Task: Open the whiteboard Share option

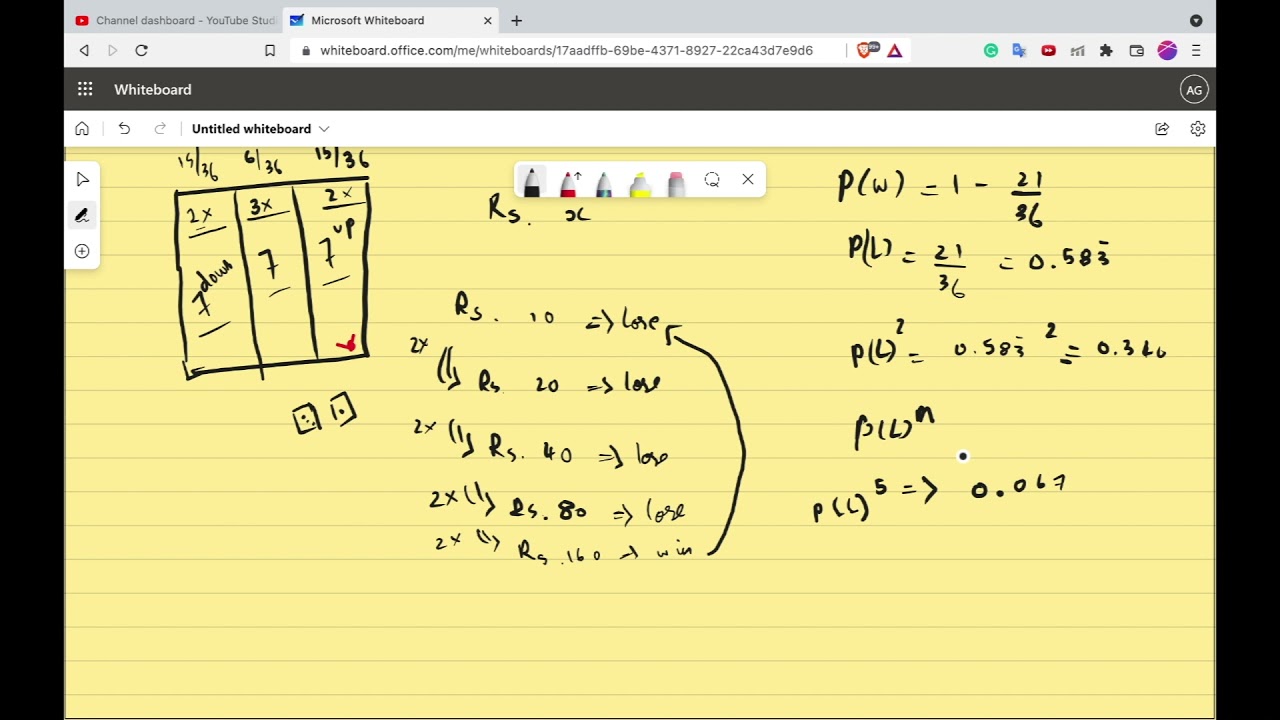Action: pos(1162,129)
